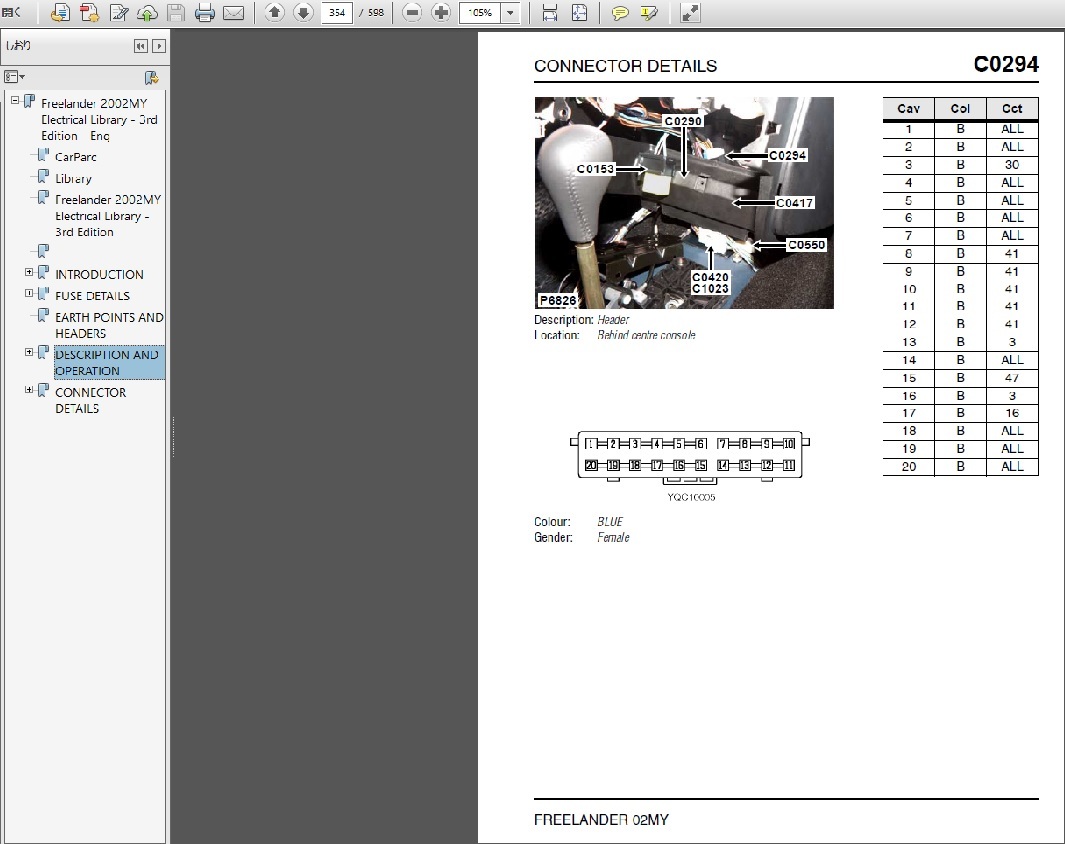This screenshot has height=844, width=1065.
Task: Open the CarParc bookmark
Action: (x=76, y=157)
